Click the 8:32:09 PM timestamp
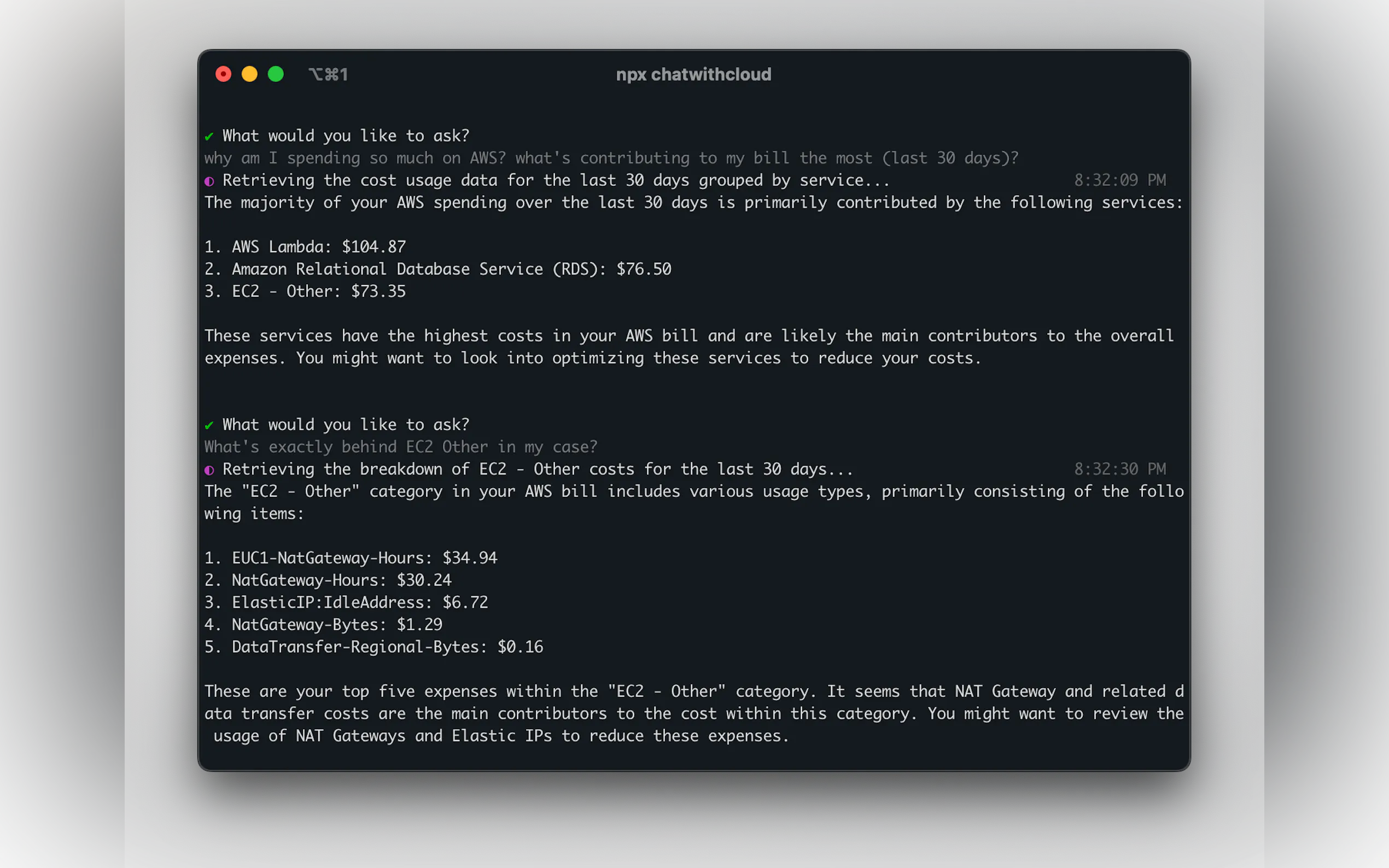 [x=1120, y=180]
